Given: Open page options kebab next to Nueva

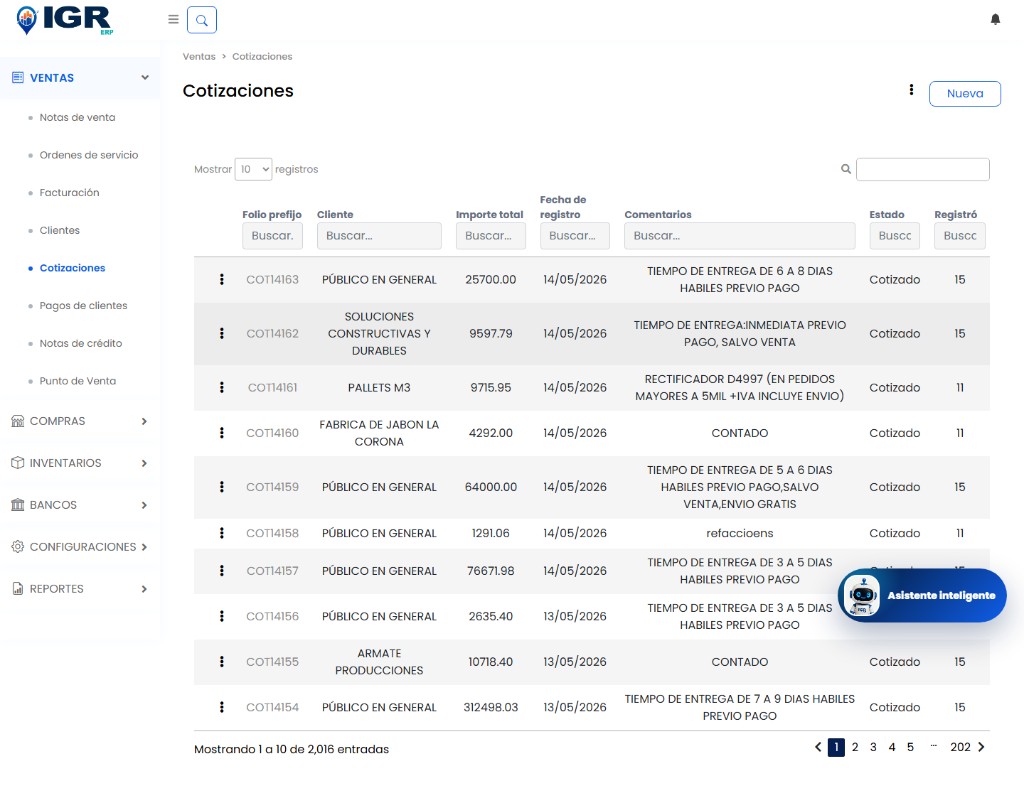Looking at the screenshot, I should [911, 90].
